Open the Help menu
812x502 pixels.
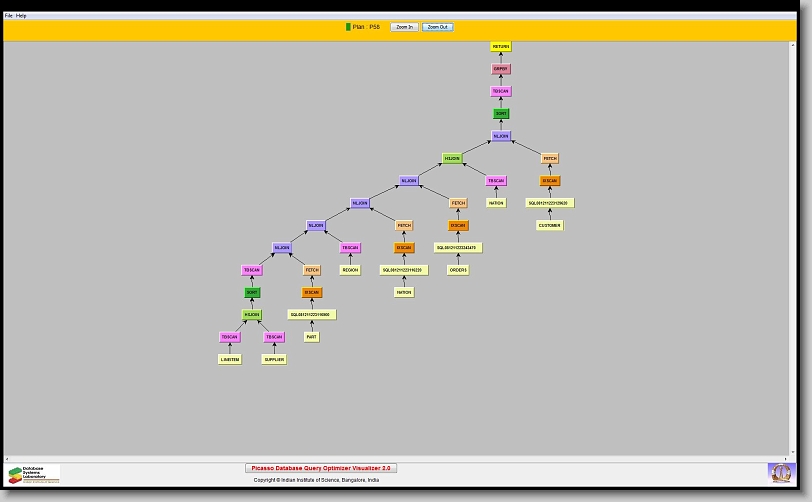click(22, 16)
